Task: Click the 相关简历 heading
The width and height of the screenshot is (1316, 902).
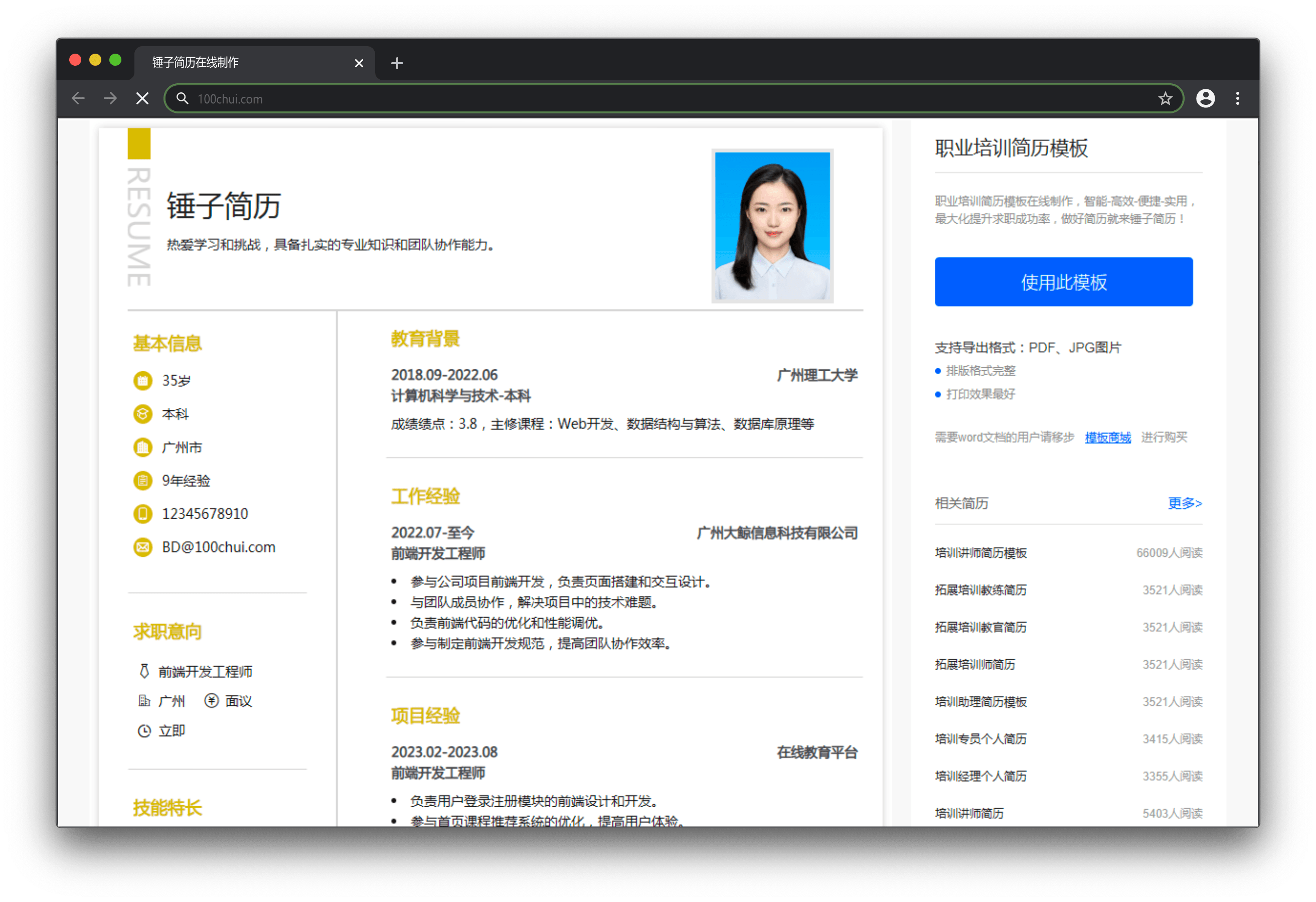Action: coord(961,503)
